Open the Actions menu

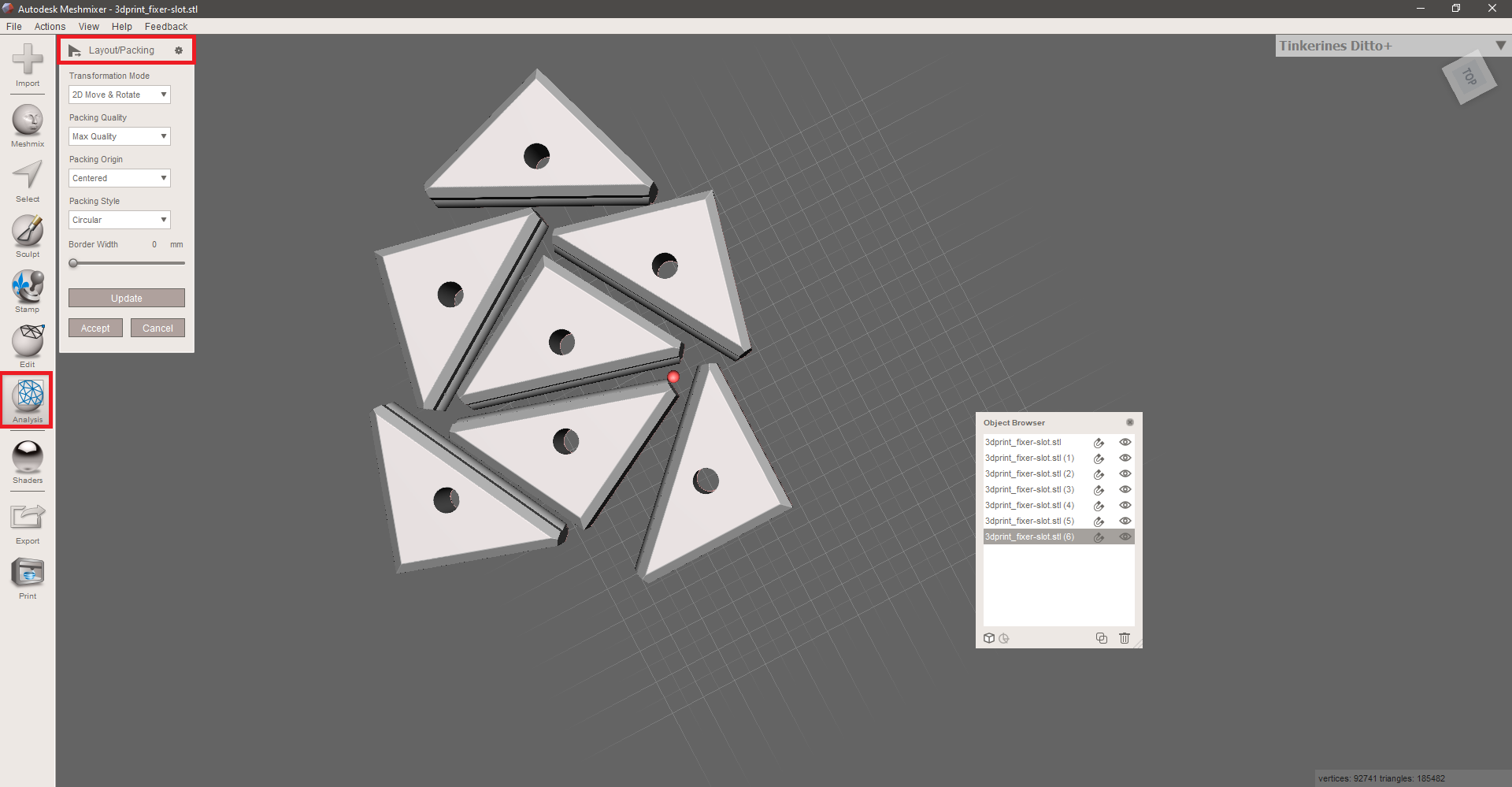pos(50,26)
